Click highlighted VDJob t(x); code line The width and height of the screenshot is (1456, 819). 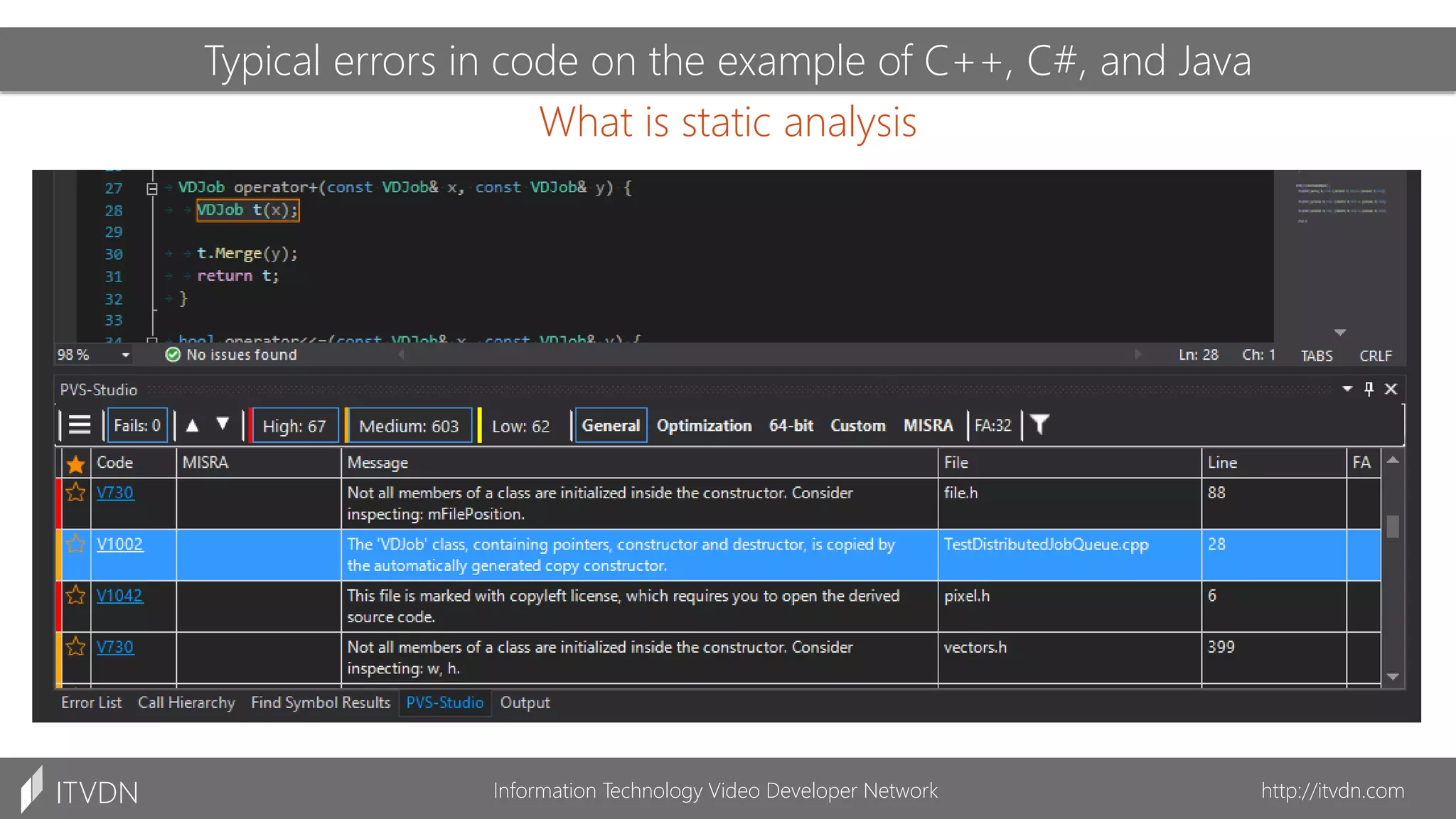tap(247, 210)
